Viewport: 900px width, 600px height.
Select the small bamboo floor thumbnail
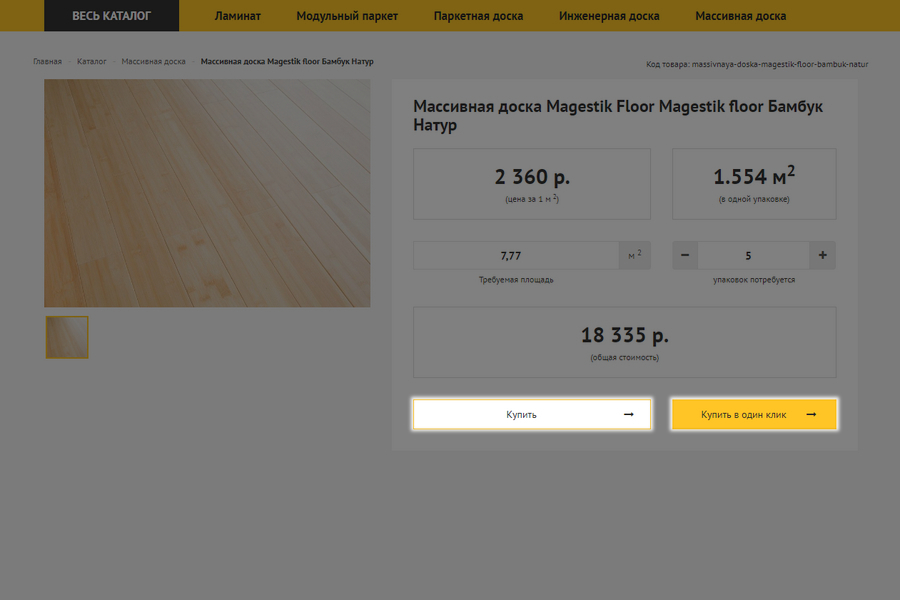[x=67, y=337]
